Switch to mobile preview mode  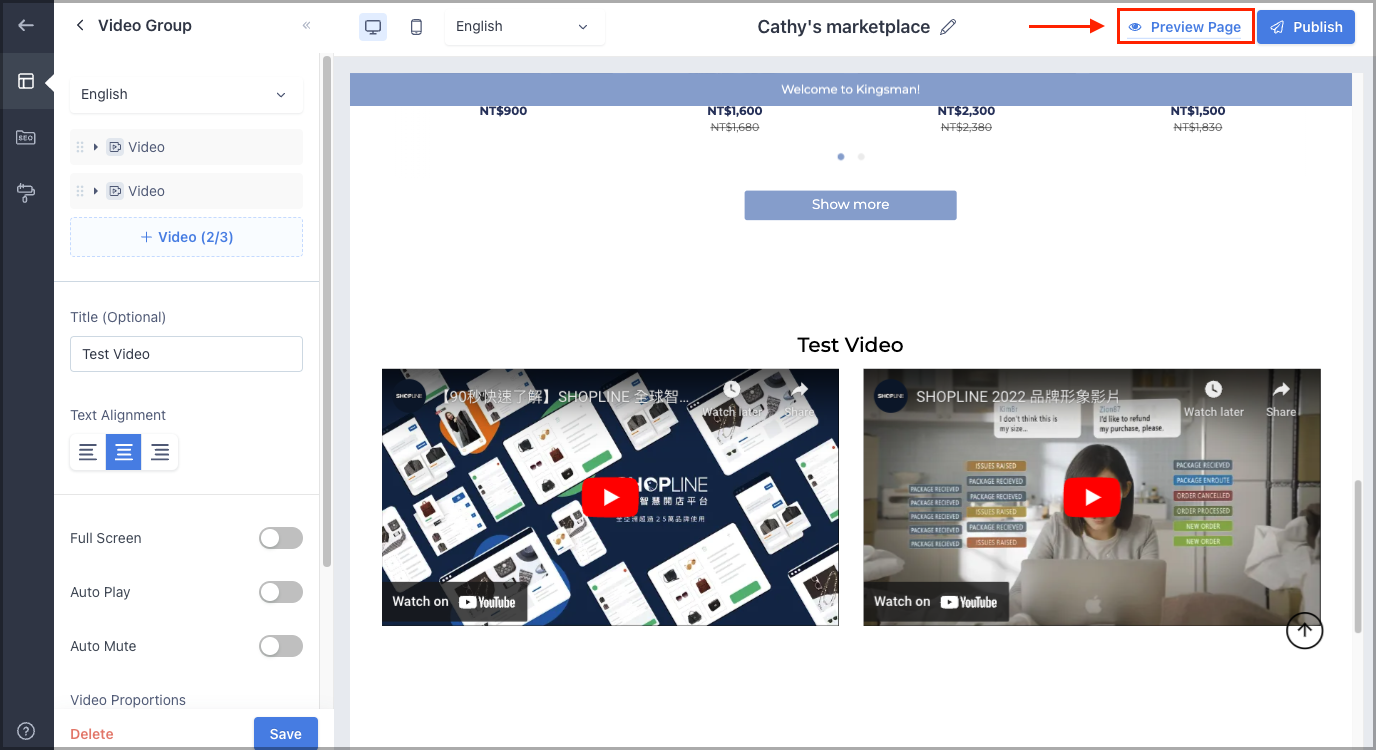click(416, 27)
